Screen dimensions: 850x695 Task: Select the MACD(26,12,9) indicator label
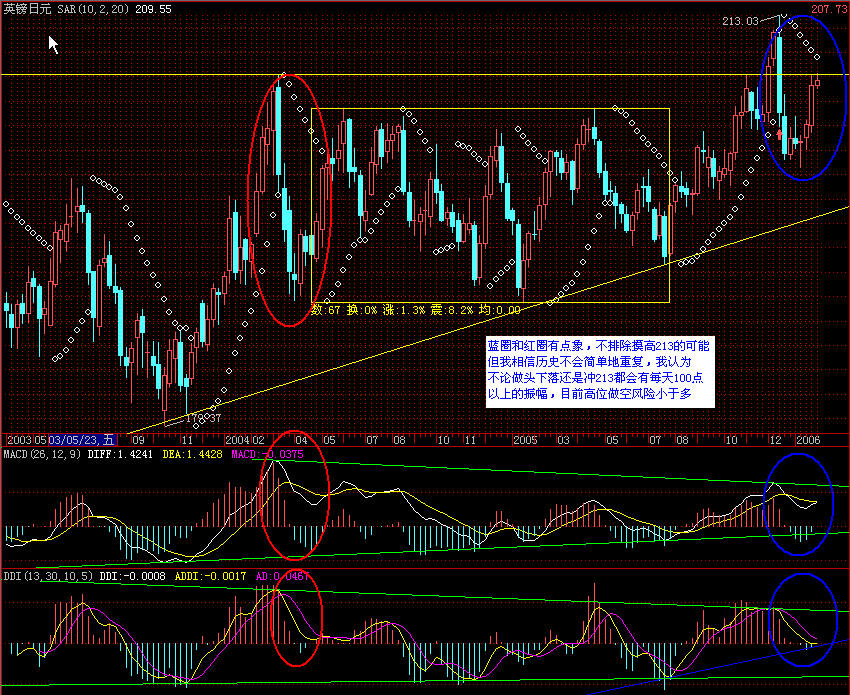tap(42, 454)
